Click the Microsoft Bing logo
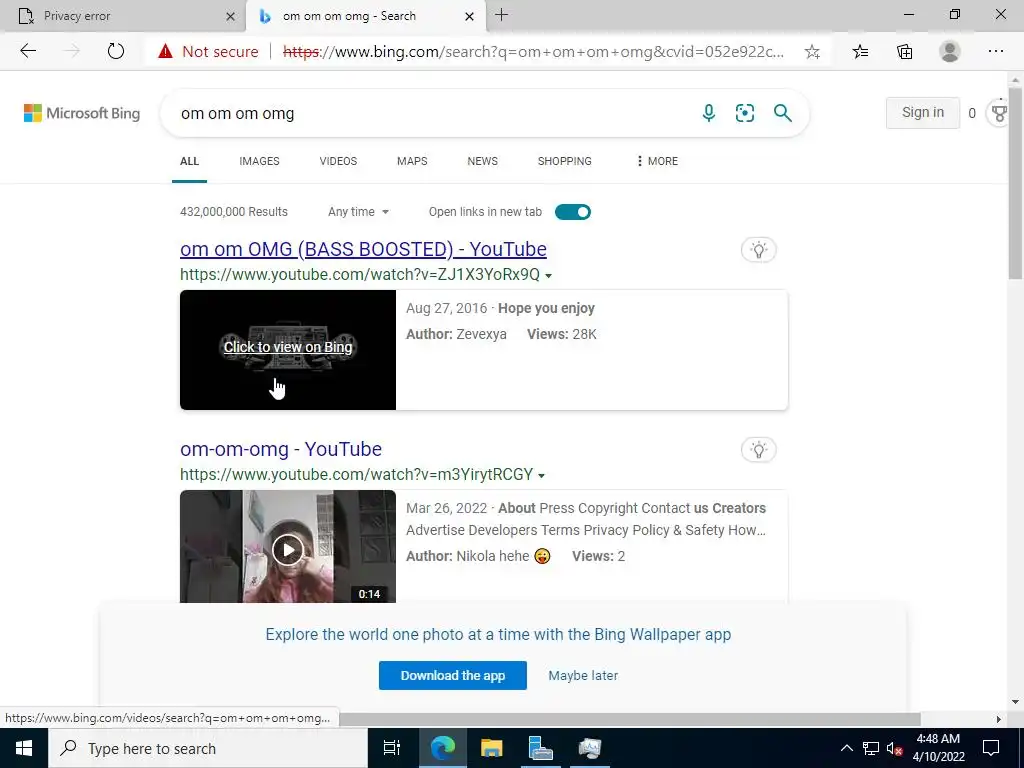Viewport: 1024px width, 768px height. (x=82, y=113)
